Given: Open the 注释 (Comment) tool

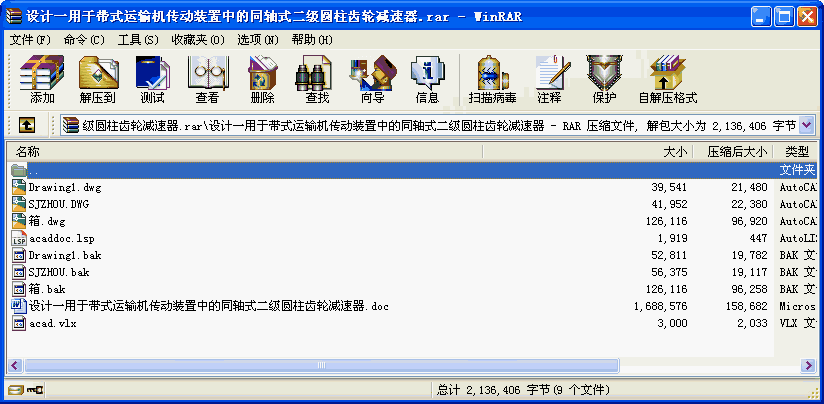Looking at the screenshot, I should pyautogui.click(x=550, y=79).
